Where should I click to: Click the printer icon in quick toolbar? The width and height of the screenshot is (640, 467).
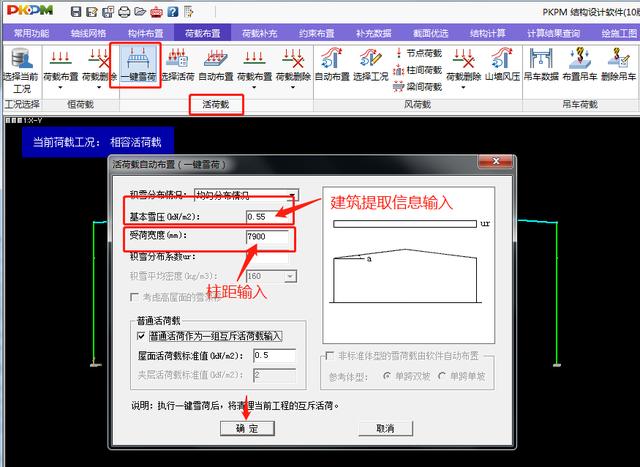124,12
